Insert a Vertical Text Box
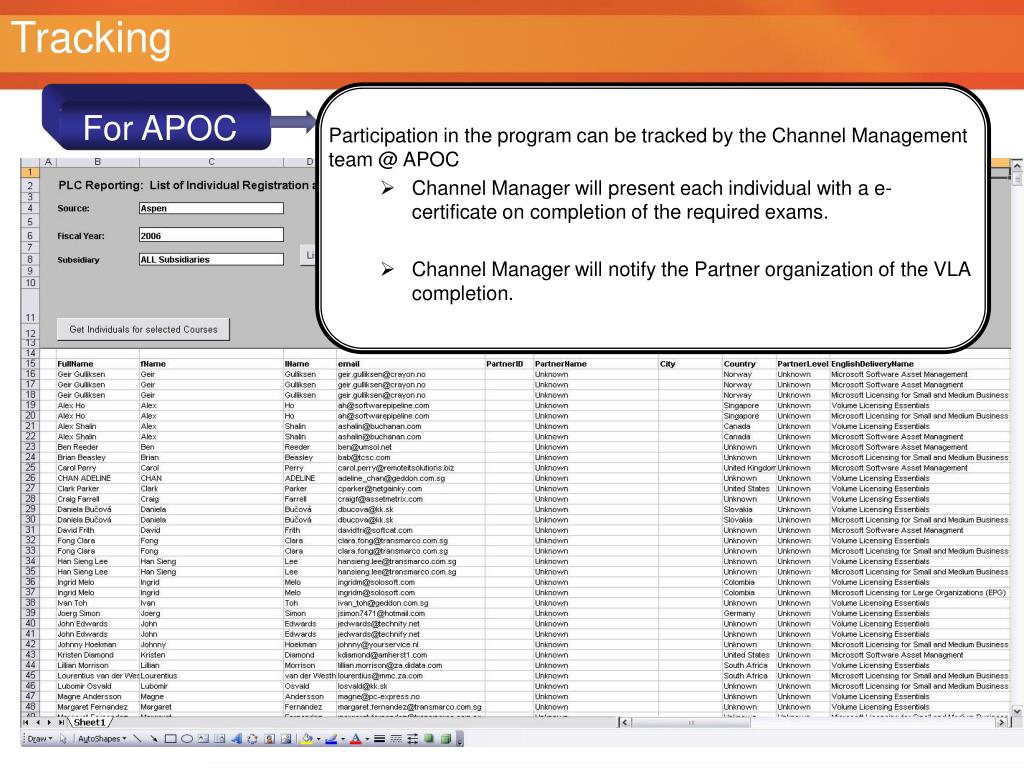This screenshot has width=1024, height=768. tap(219, 739)
